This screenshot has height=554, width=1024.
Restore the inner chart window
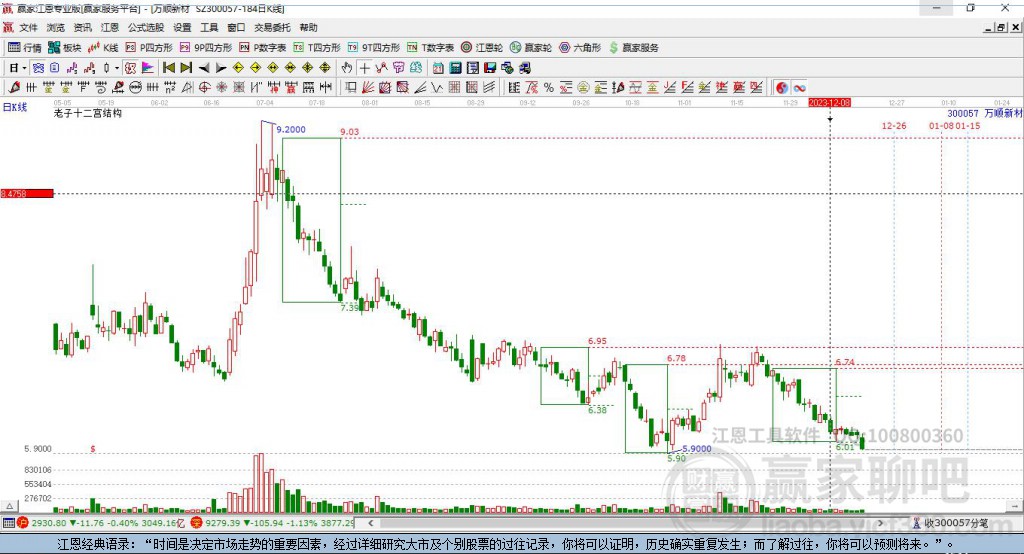pos(1001,27)
